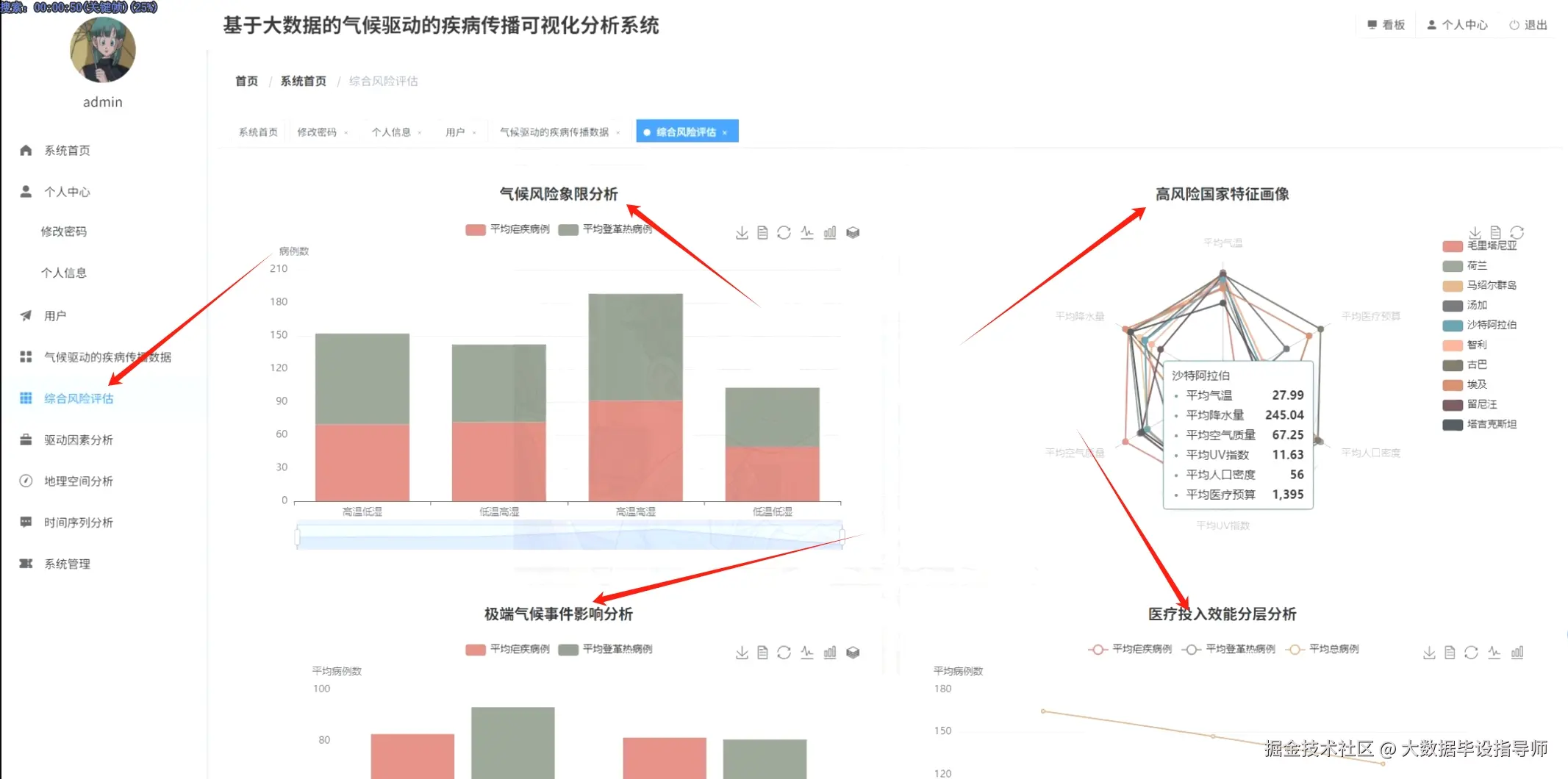Toggle 塔吉克斯坦 series in radar legend
The width and height of the screenshot is (1568, 779).
pos(1480,424)
